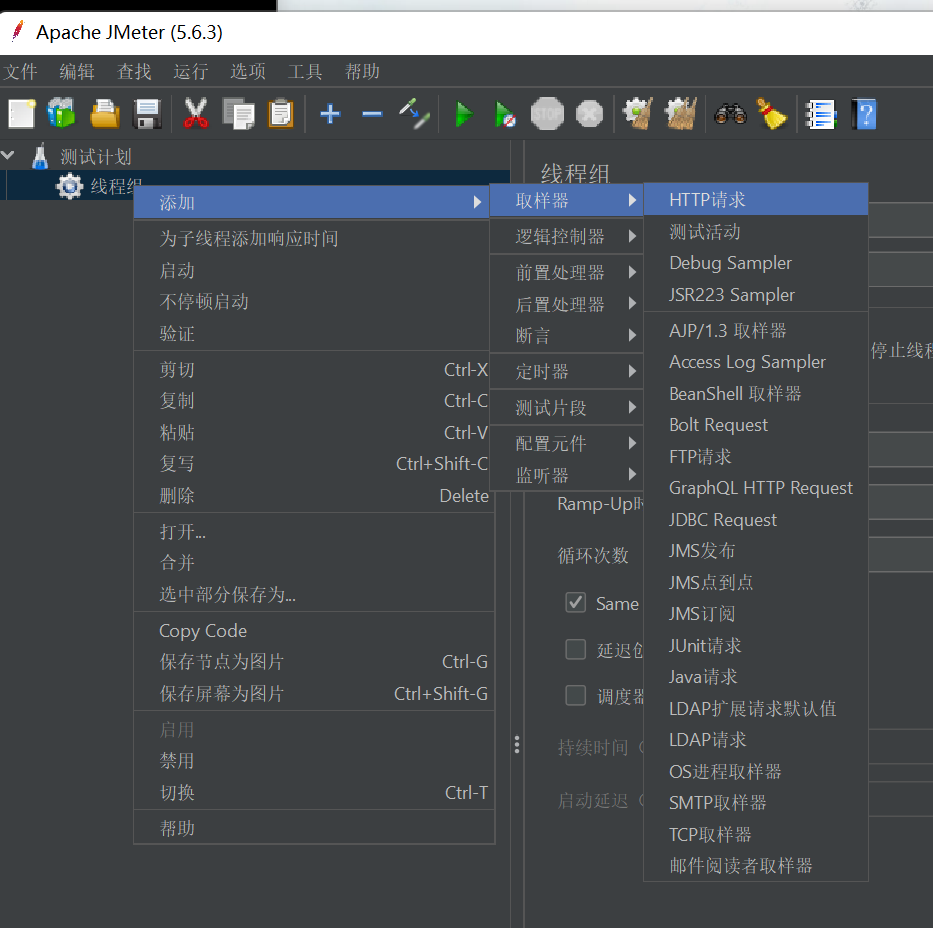Collapse all nodes with minus icon
This screenshot has width=933, height=928.
(372, 114)
